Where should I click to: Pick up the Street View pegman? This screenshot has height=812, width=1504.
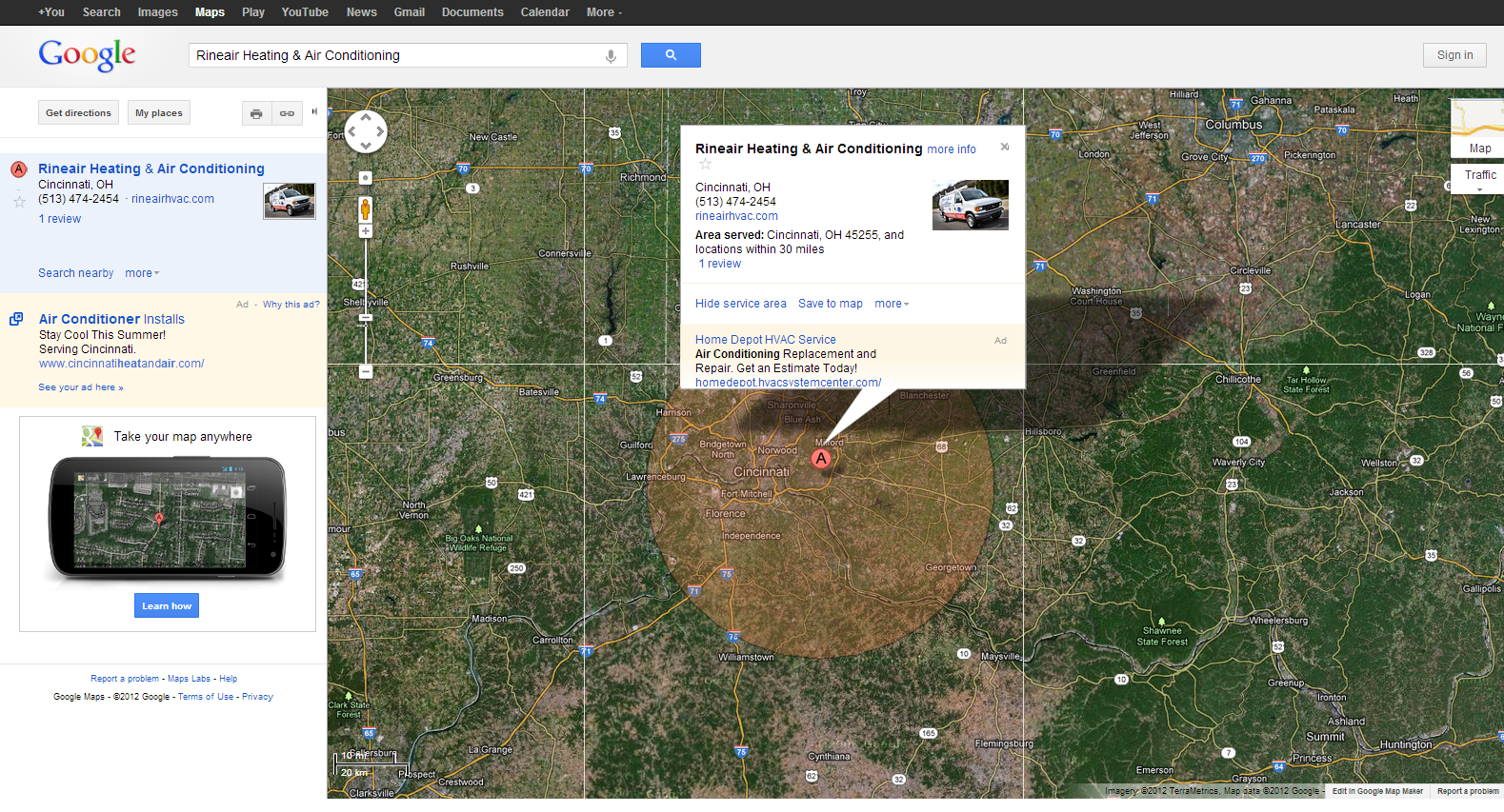(x=366, y=208)
